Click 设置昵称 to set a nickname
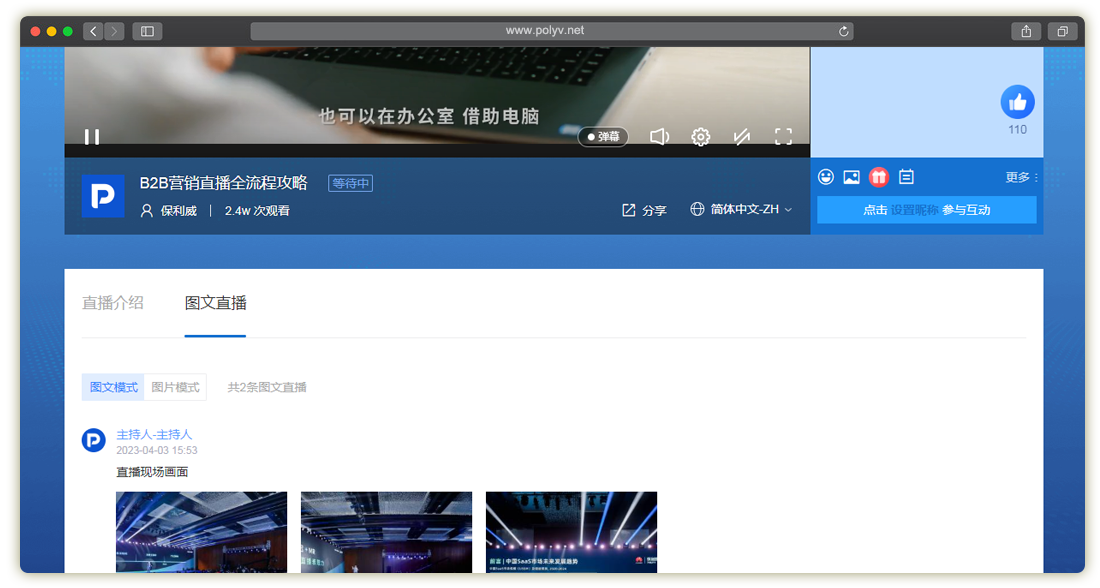The image size is (1100, 588). pyautogui.click(x=914, y=210)
